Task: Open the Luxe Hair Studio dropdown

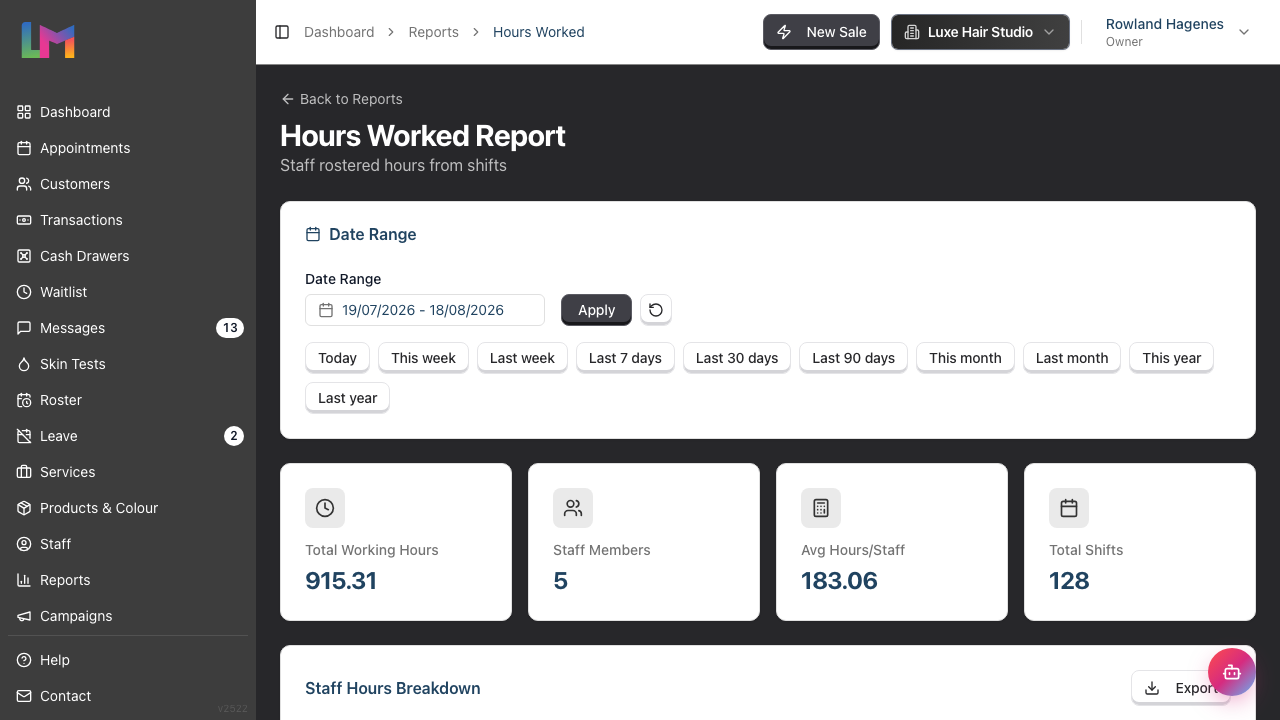Action: click(x=980, y=32)
